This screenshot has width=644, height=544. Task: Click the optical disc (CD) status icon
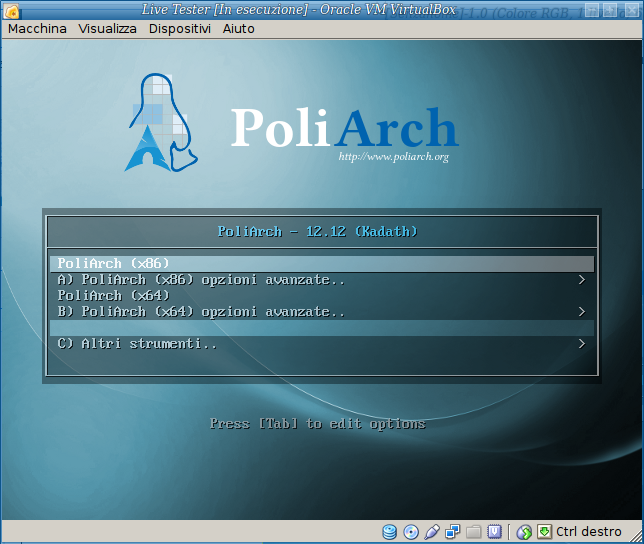(x=411, y=532)
